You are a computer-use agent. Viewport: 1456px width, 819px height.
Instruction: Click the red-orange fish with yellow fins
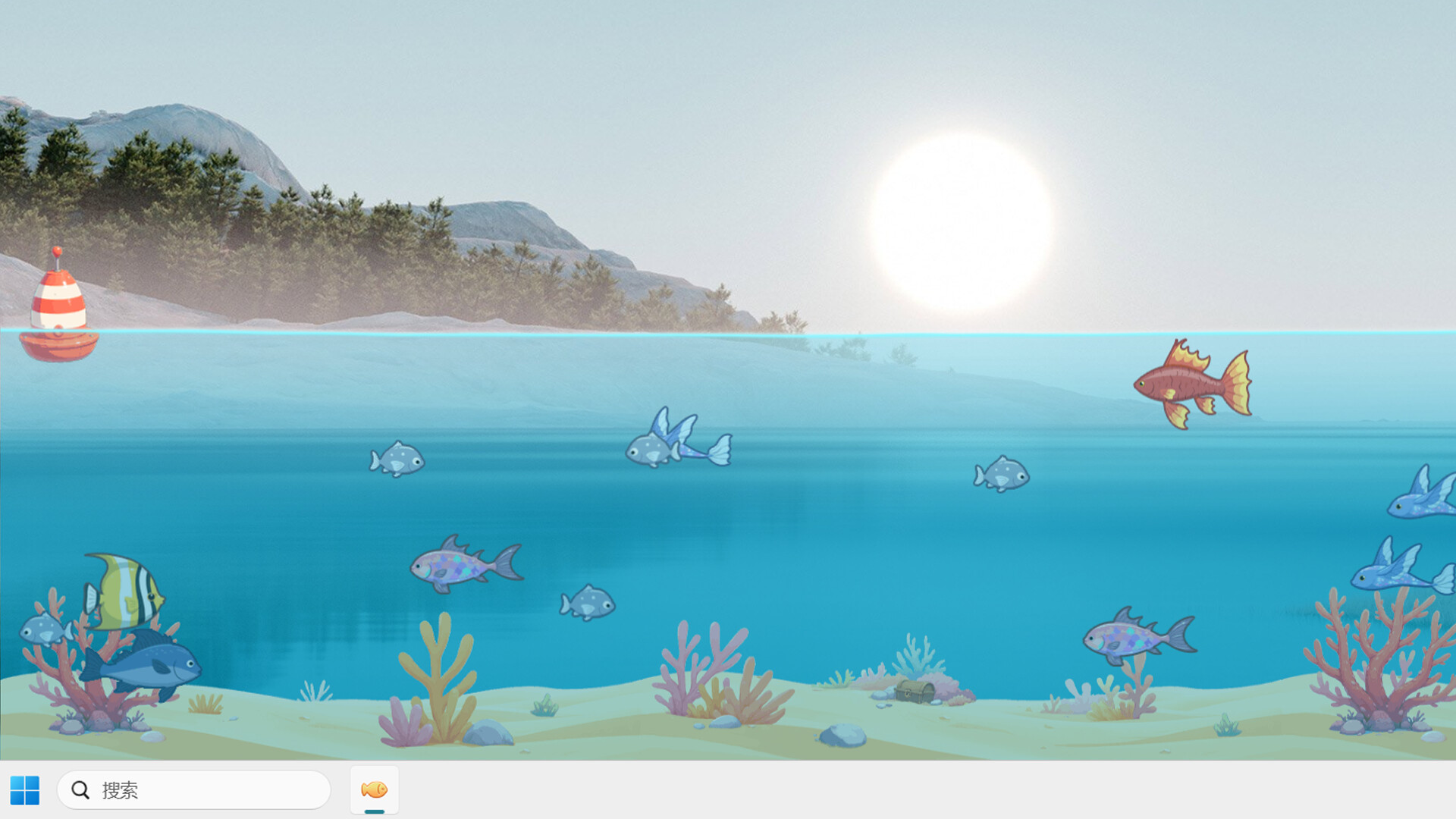pos(1192,384)
